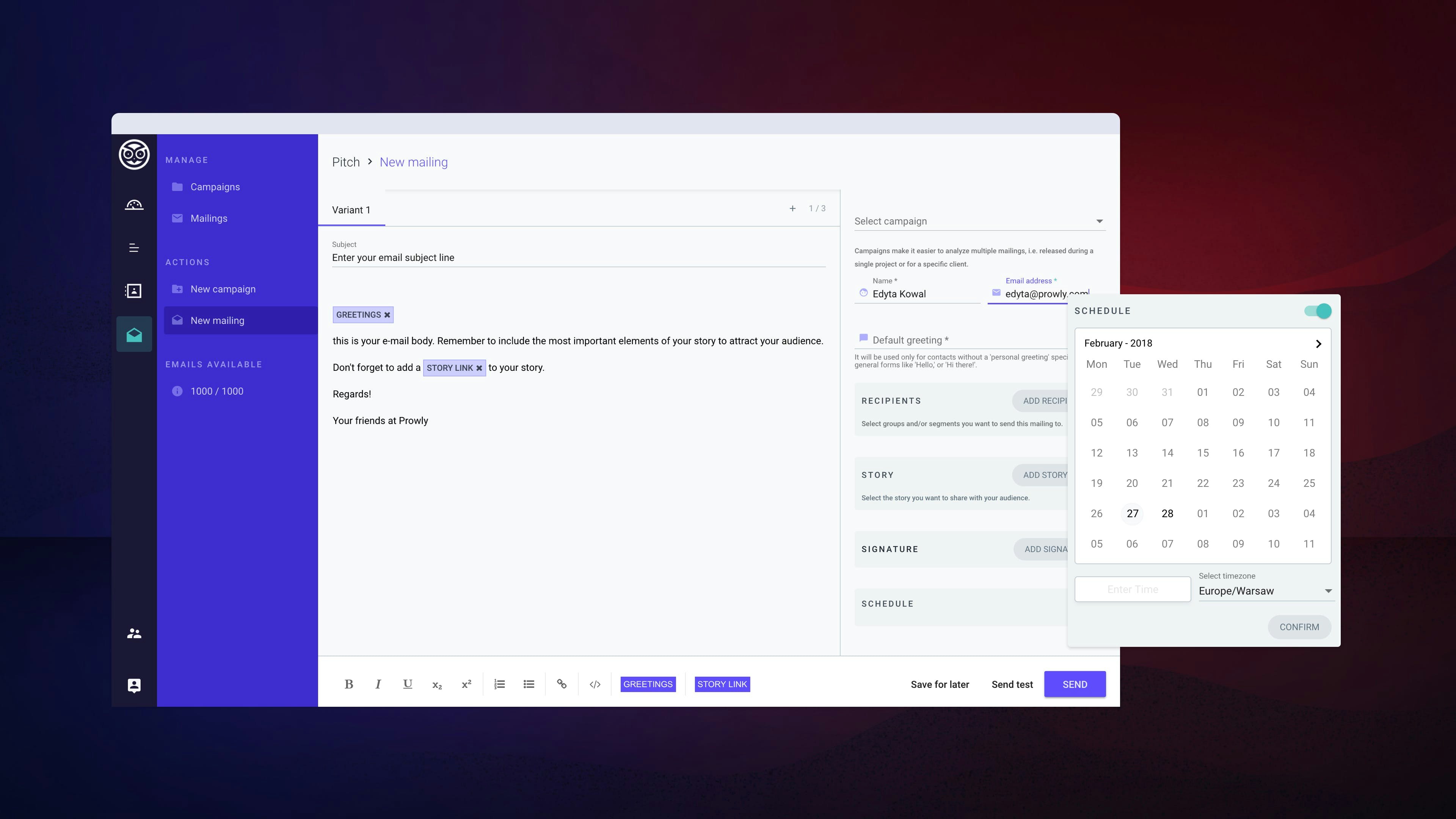1456x819 pixels.
Task: Click the Prowly owl logo
Action: 134,154
